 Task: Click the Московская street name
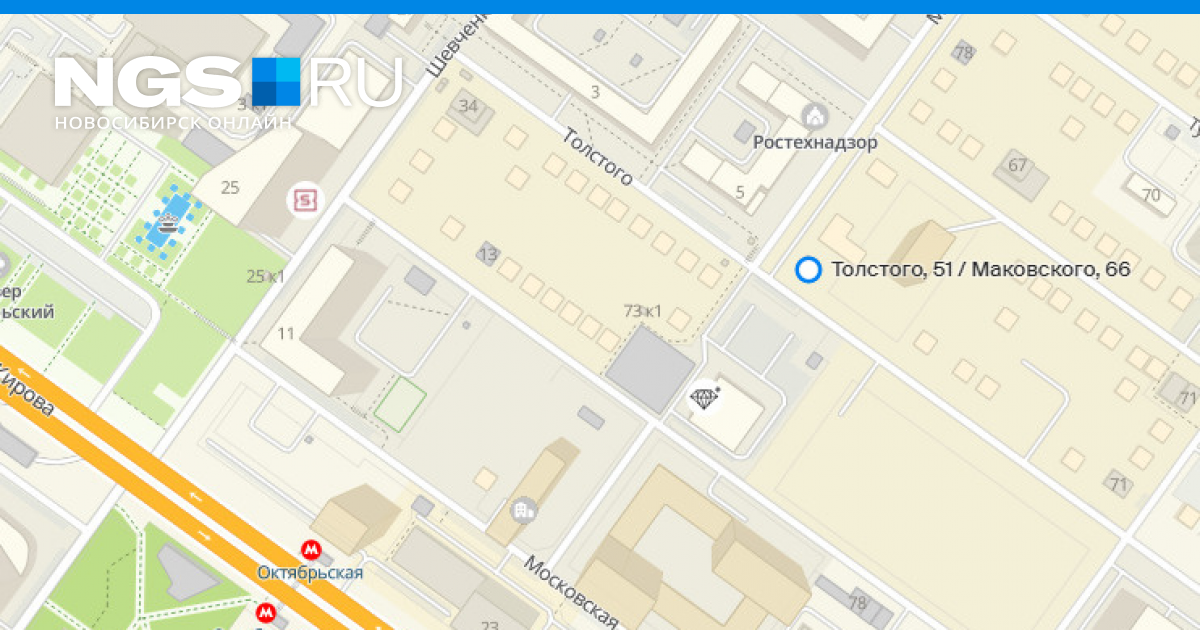click(570, 591)
